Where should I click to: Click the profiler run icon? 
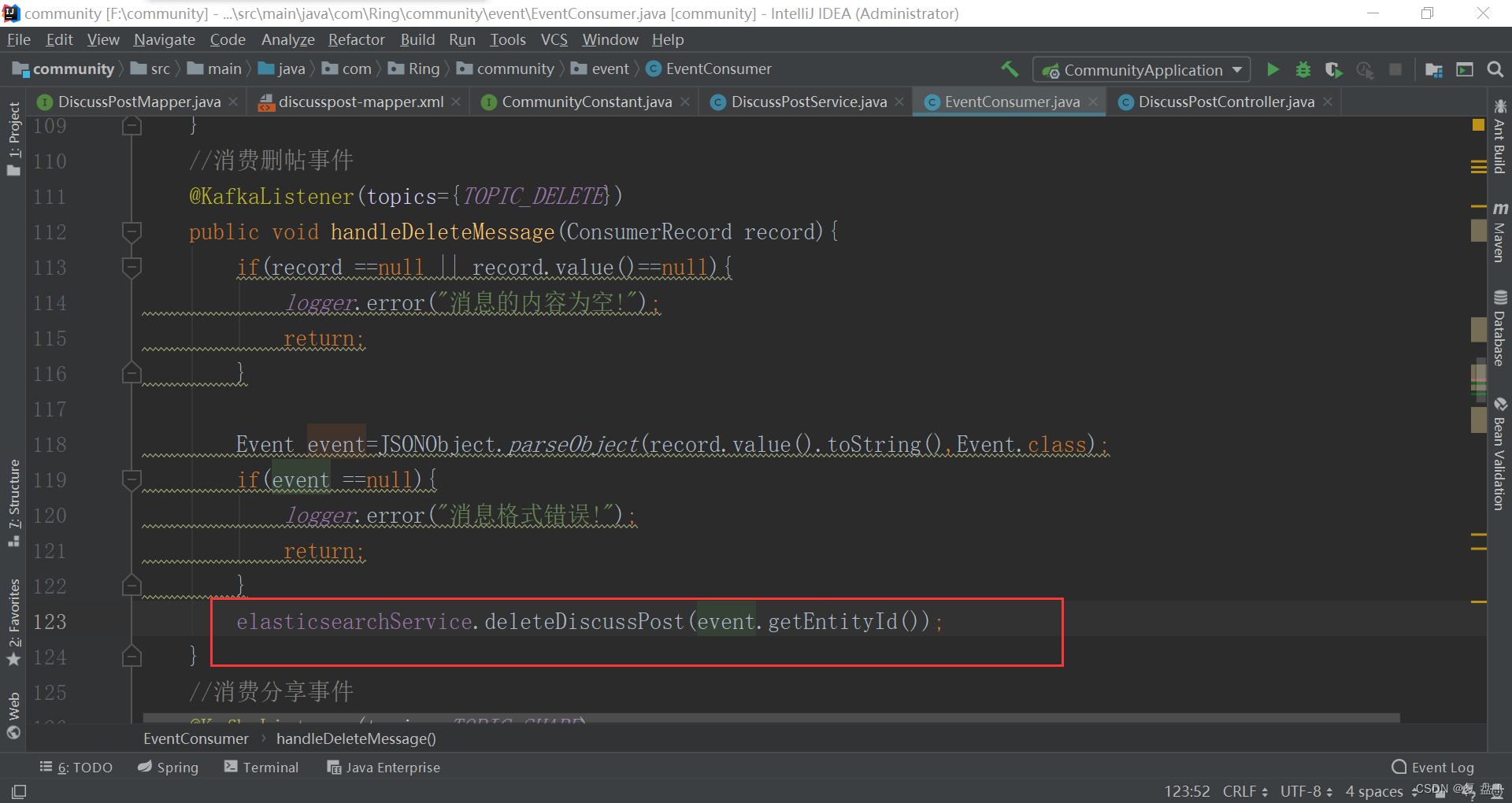coord(1365,69)
